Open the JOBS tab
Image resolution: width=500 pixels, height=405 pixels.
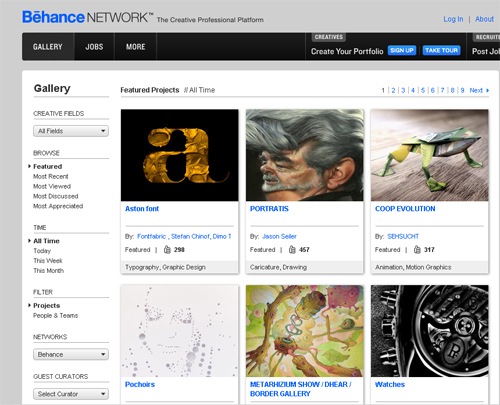[94, 47]
